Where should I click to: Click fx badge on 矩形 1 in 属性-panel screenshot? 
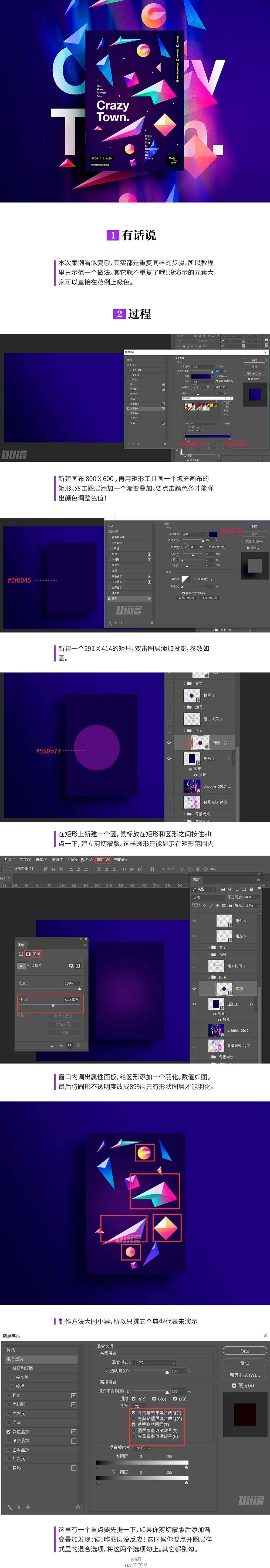(251, 1004)
